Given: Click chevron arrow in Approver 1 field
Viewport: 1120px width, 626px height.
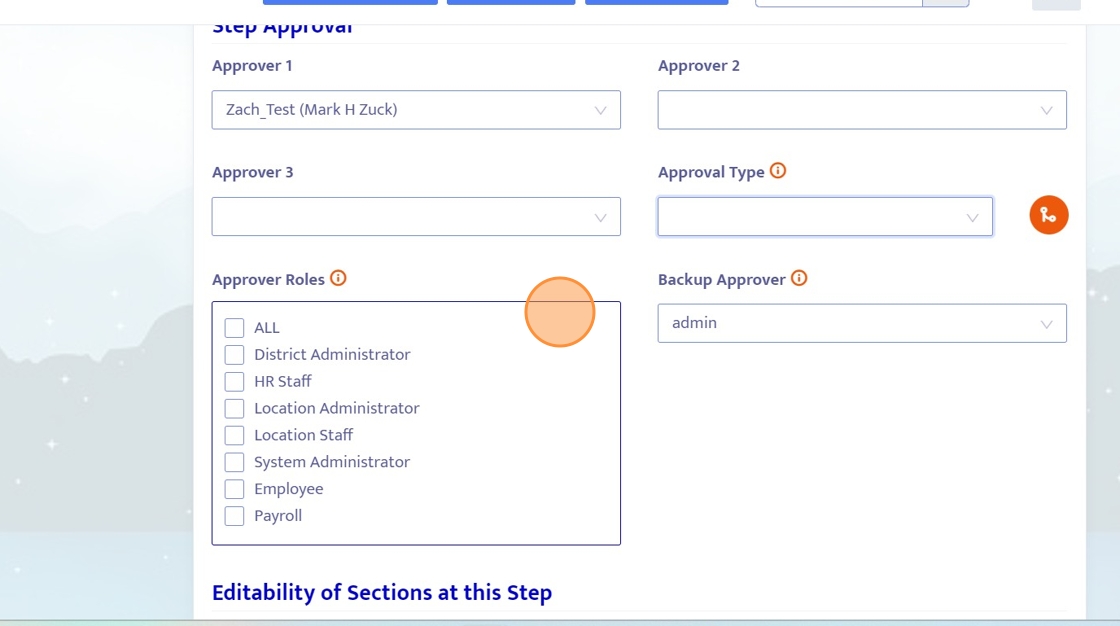Looking at the screenshot, I should pos(601,110).
